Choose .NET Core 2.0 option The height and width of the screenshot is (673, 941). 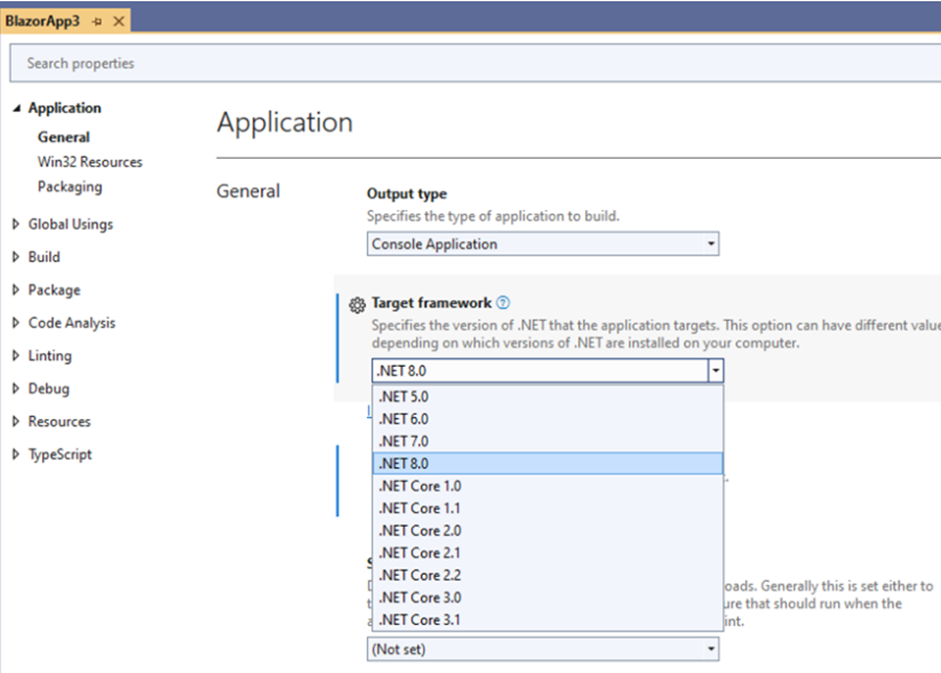click(547, 531)
